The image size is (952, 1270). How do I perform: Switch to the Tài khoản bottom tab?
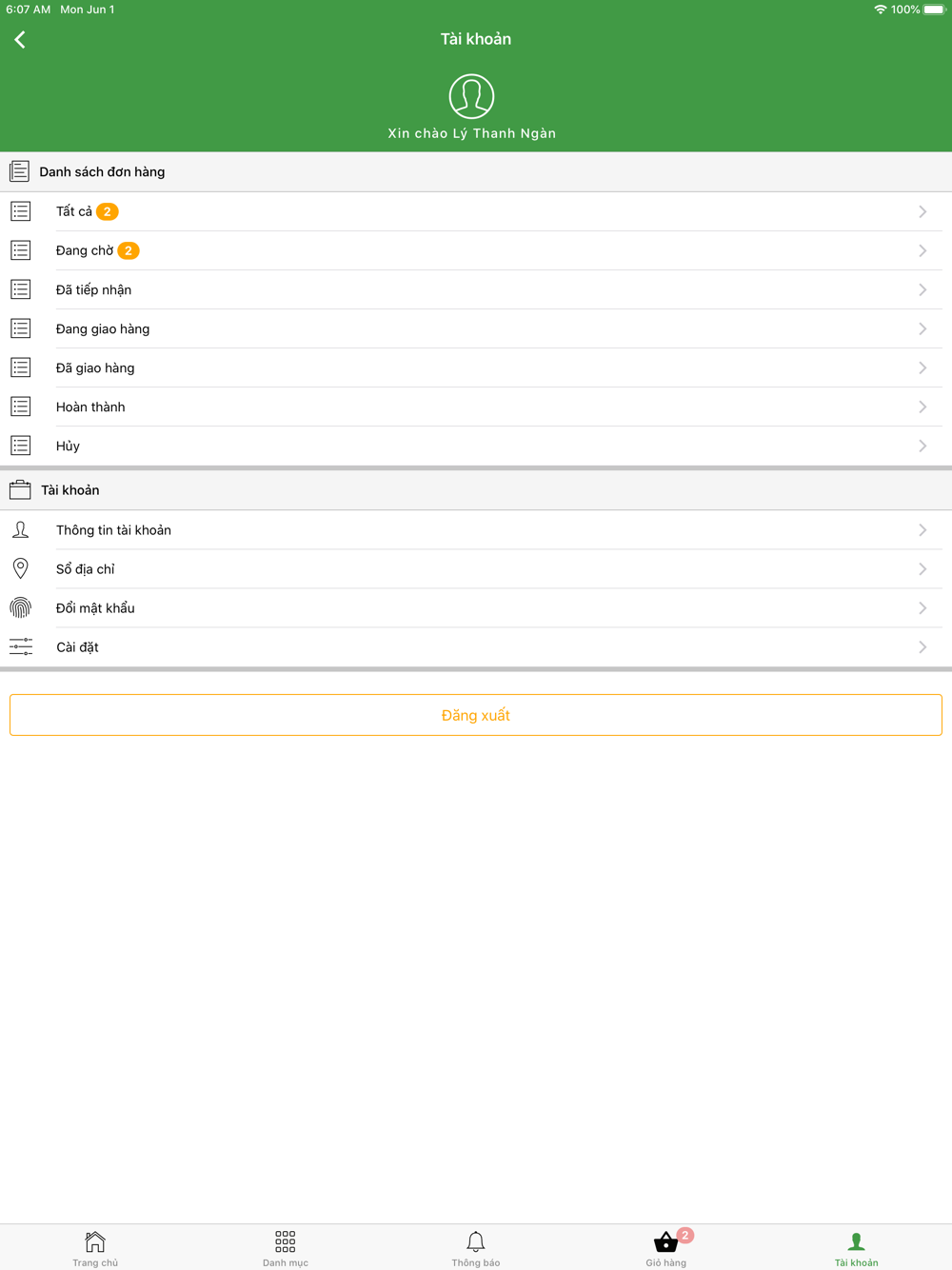click(856, 1248)
